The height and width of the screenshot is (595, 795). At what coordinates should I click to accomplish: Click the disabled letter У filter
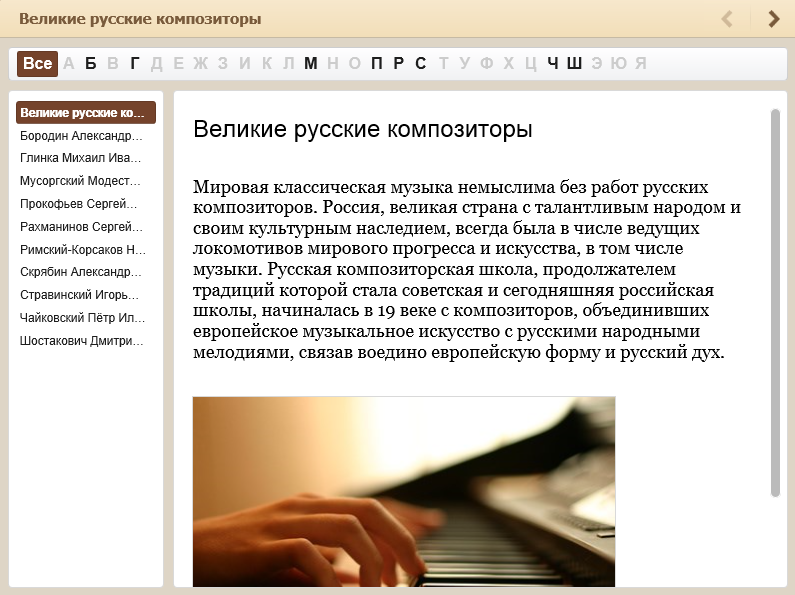[x=464, y=64]
